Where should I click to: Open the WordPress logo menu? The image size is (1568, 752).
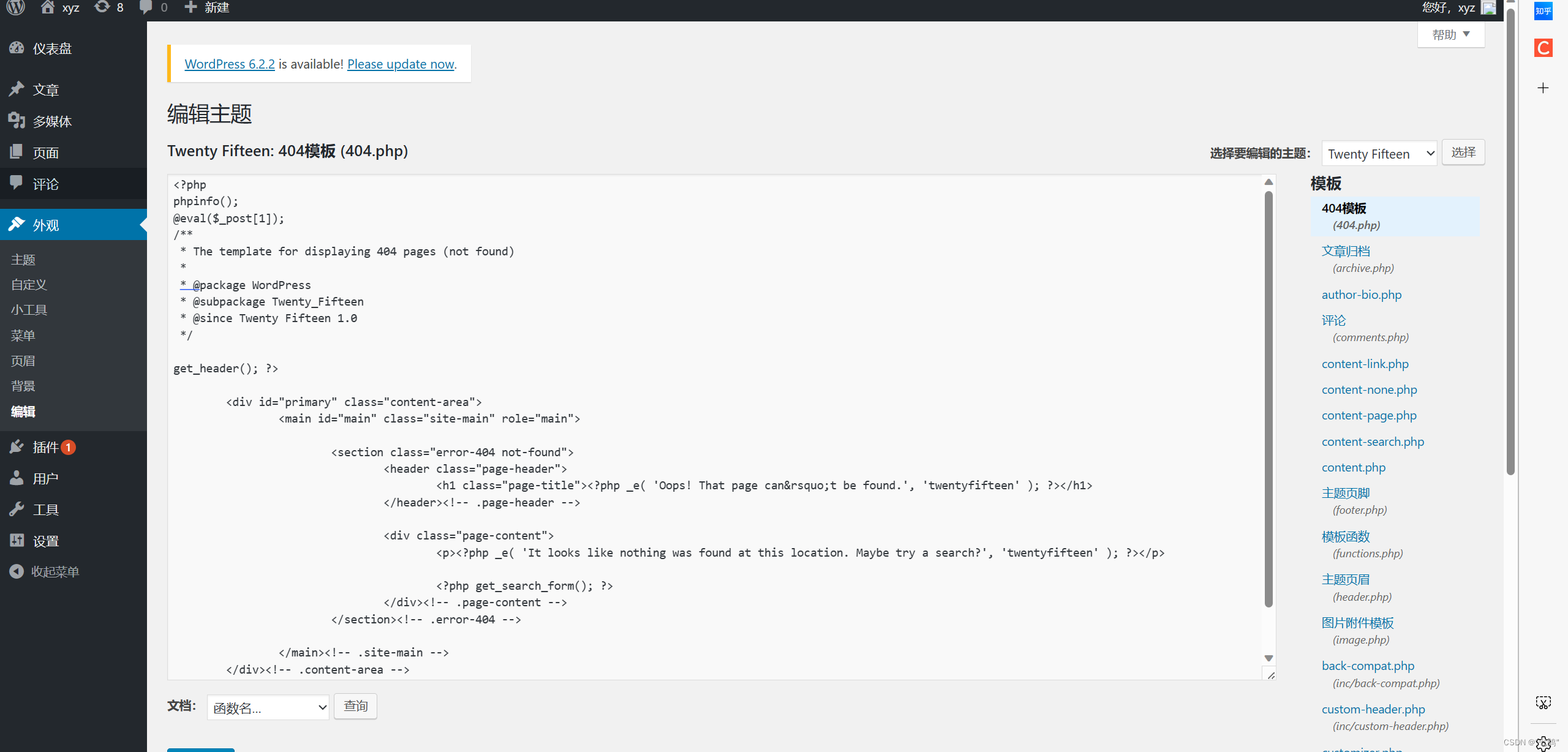click(x=15, y=8)
